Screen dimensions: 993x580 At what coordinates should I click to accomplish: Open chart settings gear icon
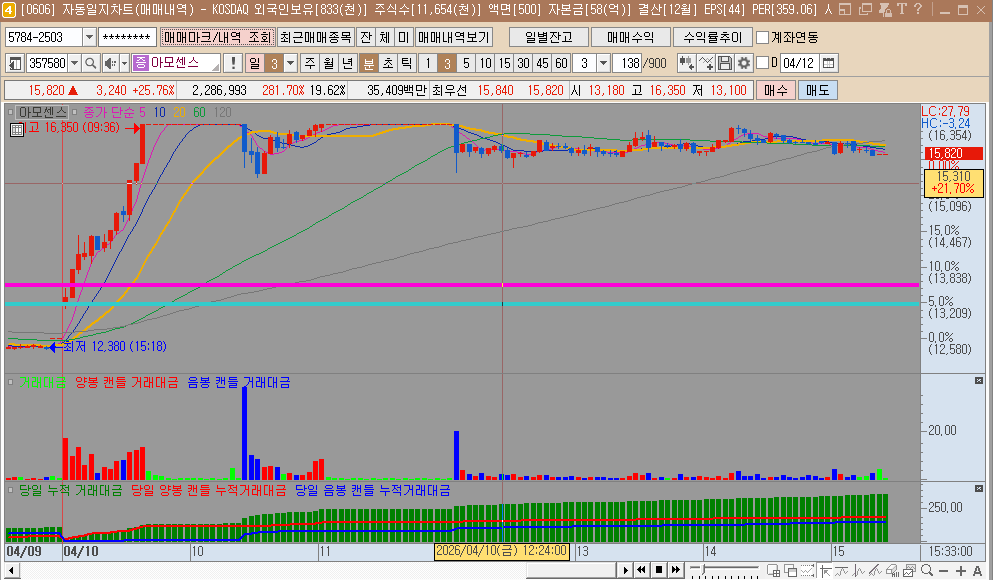pyautogui.click(x=743, y=63)
